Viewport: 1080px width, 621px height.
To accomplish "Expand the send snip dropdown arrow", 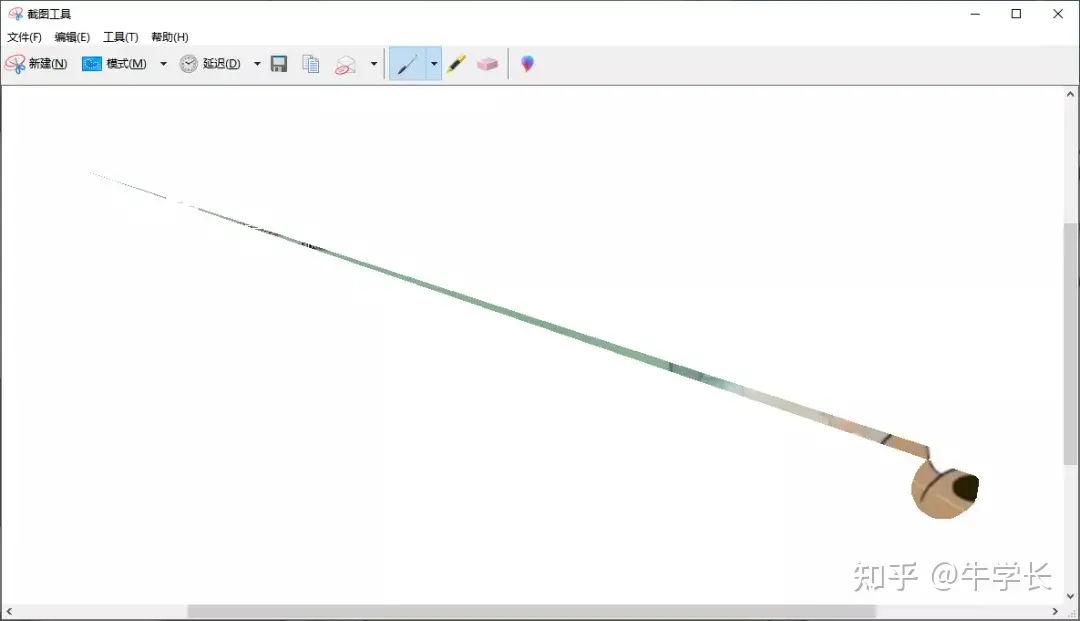I will [x=374, y=64].
